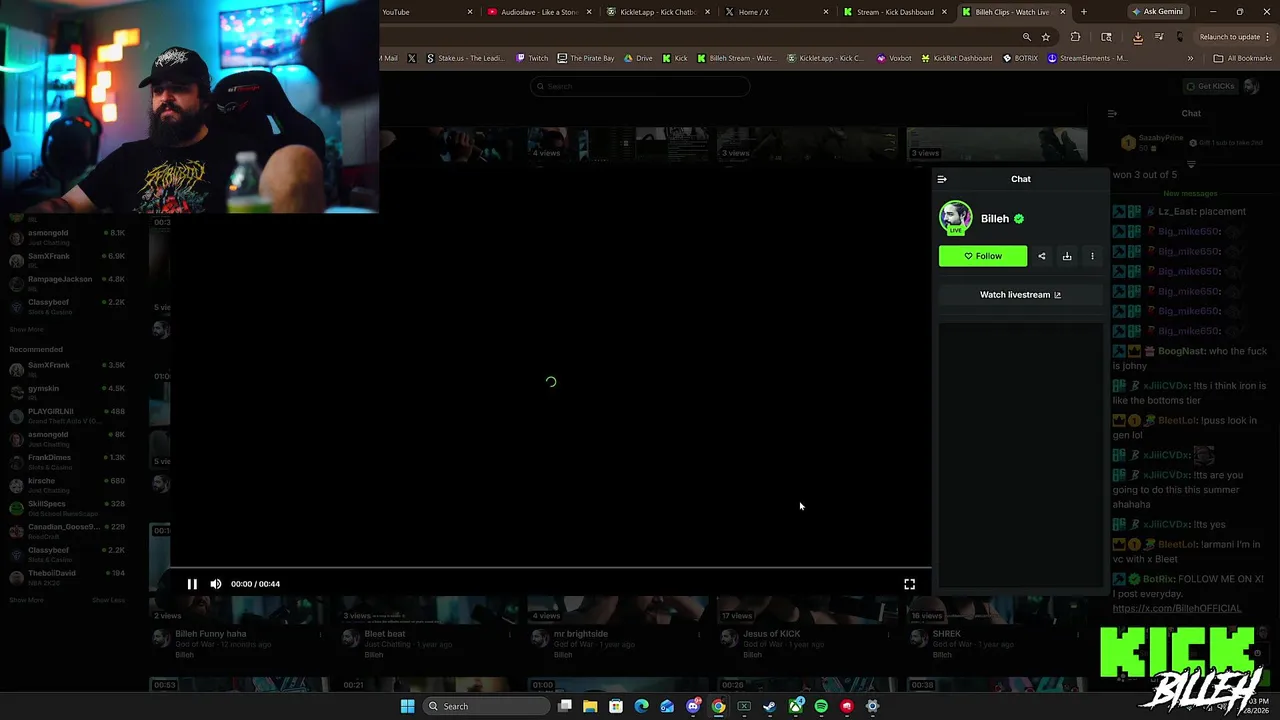Open the KickBot Dashboard bookmark
Viewport: 1280px width, 720px height.
point(957,58)
